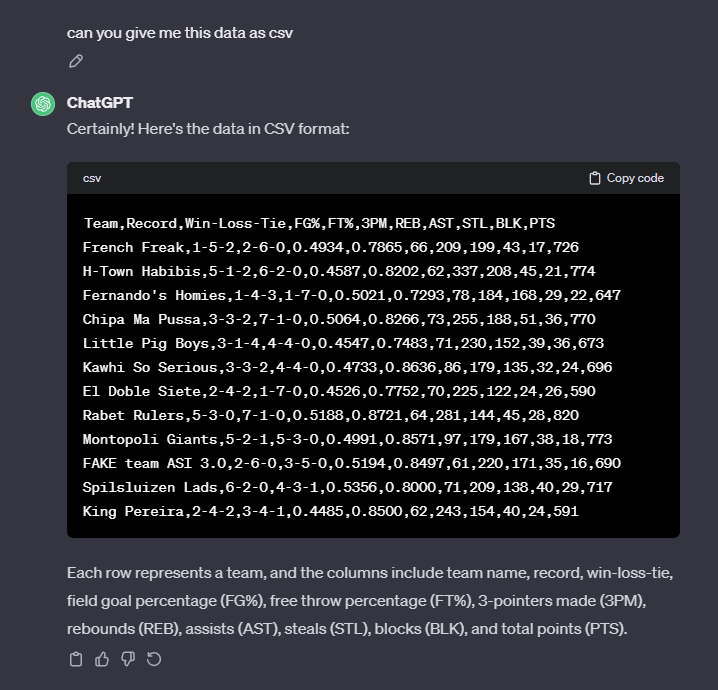Click the 'Certainly! Here's the data' intro text
Image resolution: width=718 pixels, height=690 pixels.
pos(208,130)
